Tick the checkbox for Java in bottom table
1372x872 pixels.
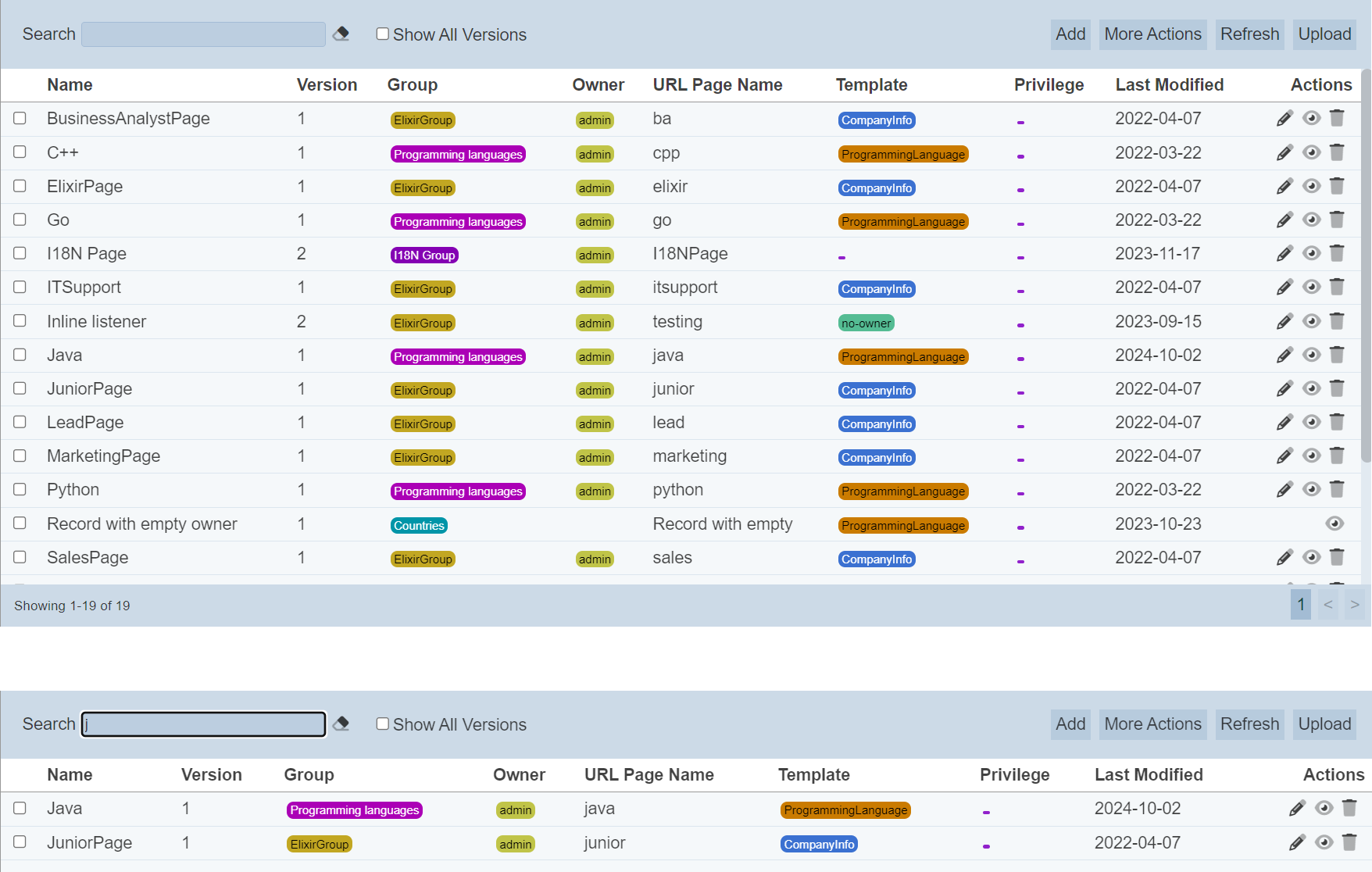tap(20, 808)
